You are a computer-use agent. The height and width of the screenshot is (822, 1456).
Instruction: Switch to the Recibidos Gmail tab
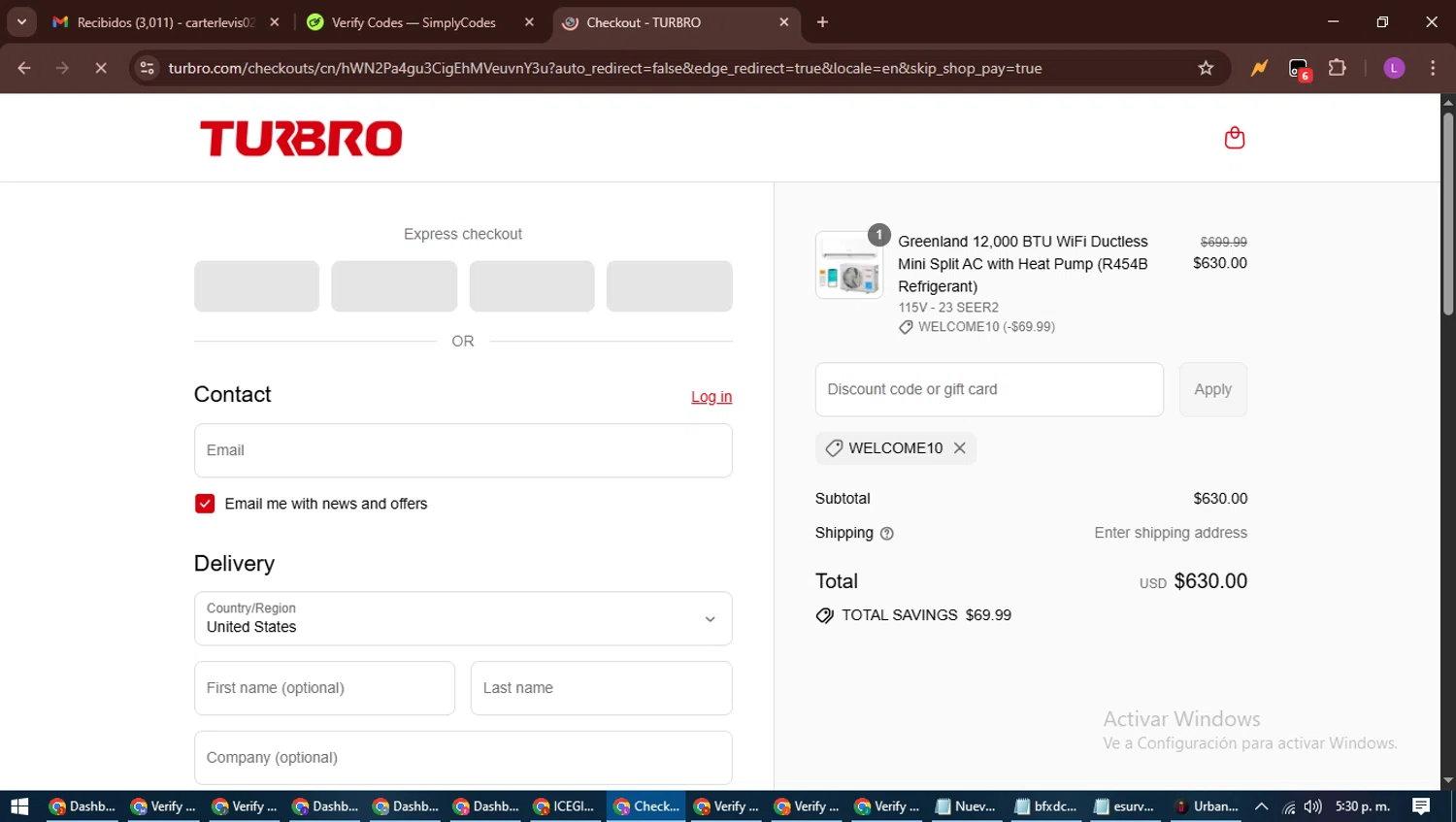(165, 22)
